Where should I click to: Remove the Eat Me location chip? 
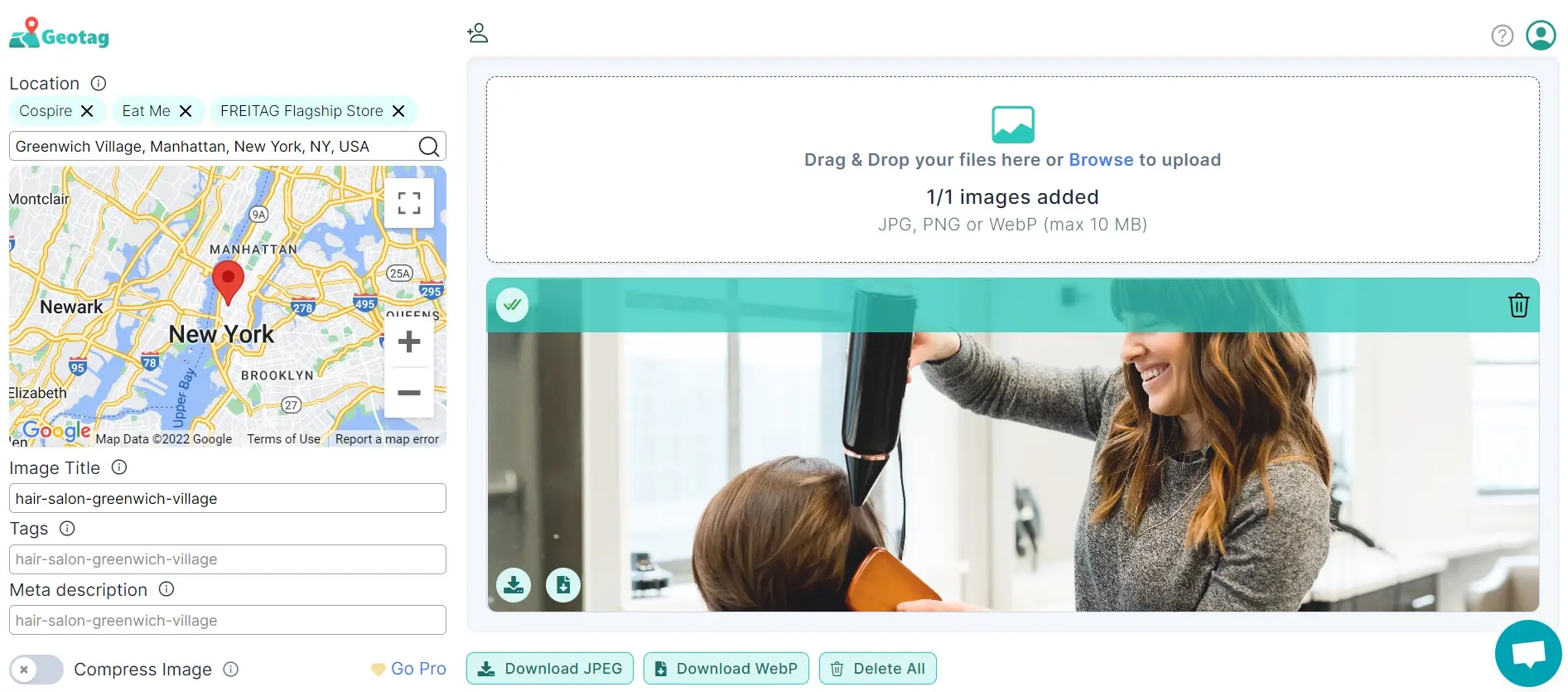(x=186, y=111)
